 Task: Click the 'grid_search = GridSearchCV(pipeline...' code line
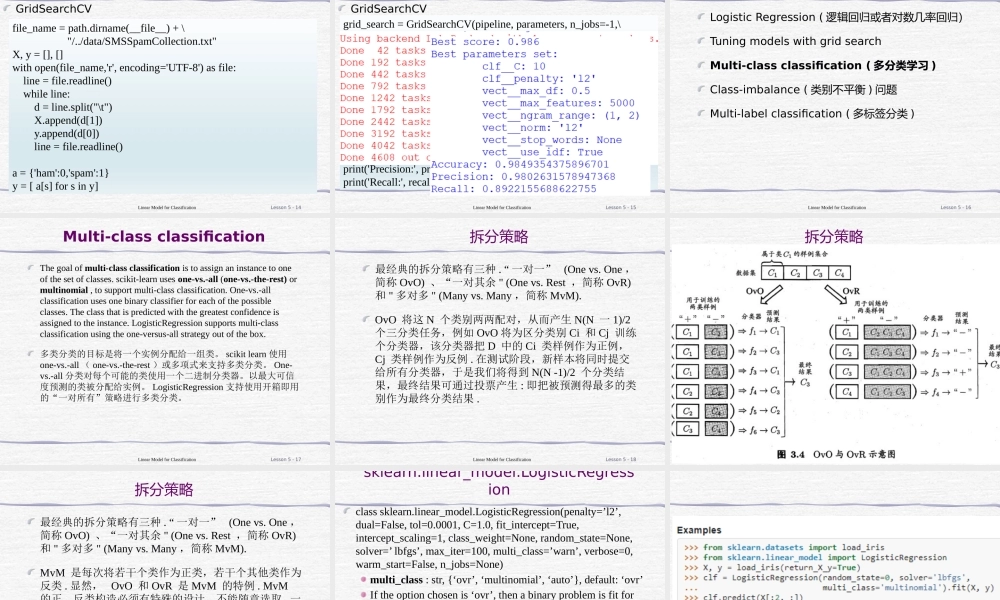coord(482,24)
